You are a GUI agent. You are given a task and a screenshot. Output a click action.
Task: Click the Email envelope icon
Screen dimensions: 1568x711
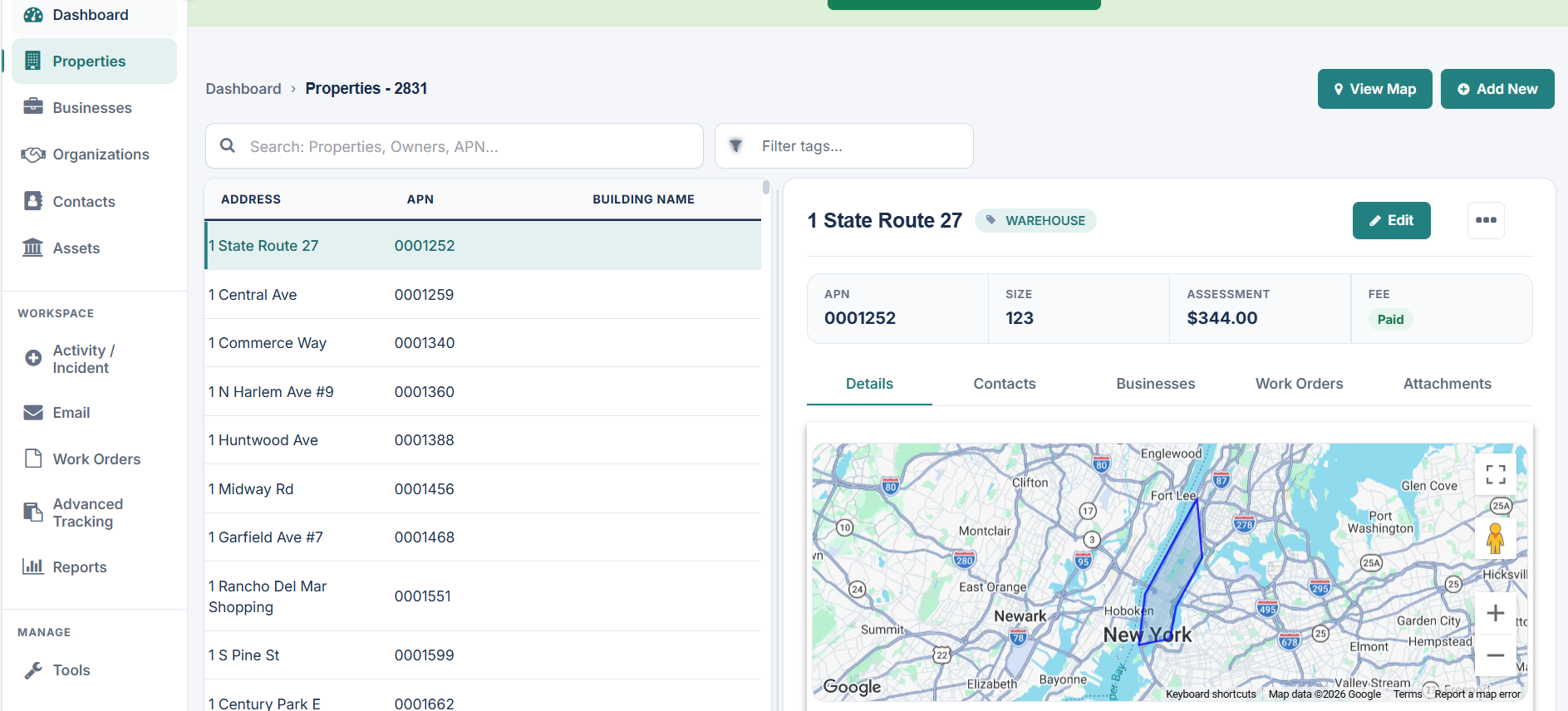33,413
